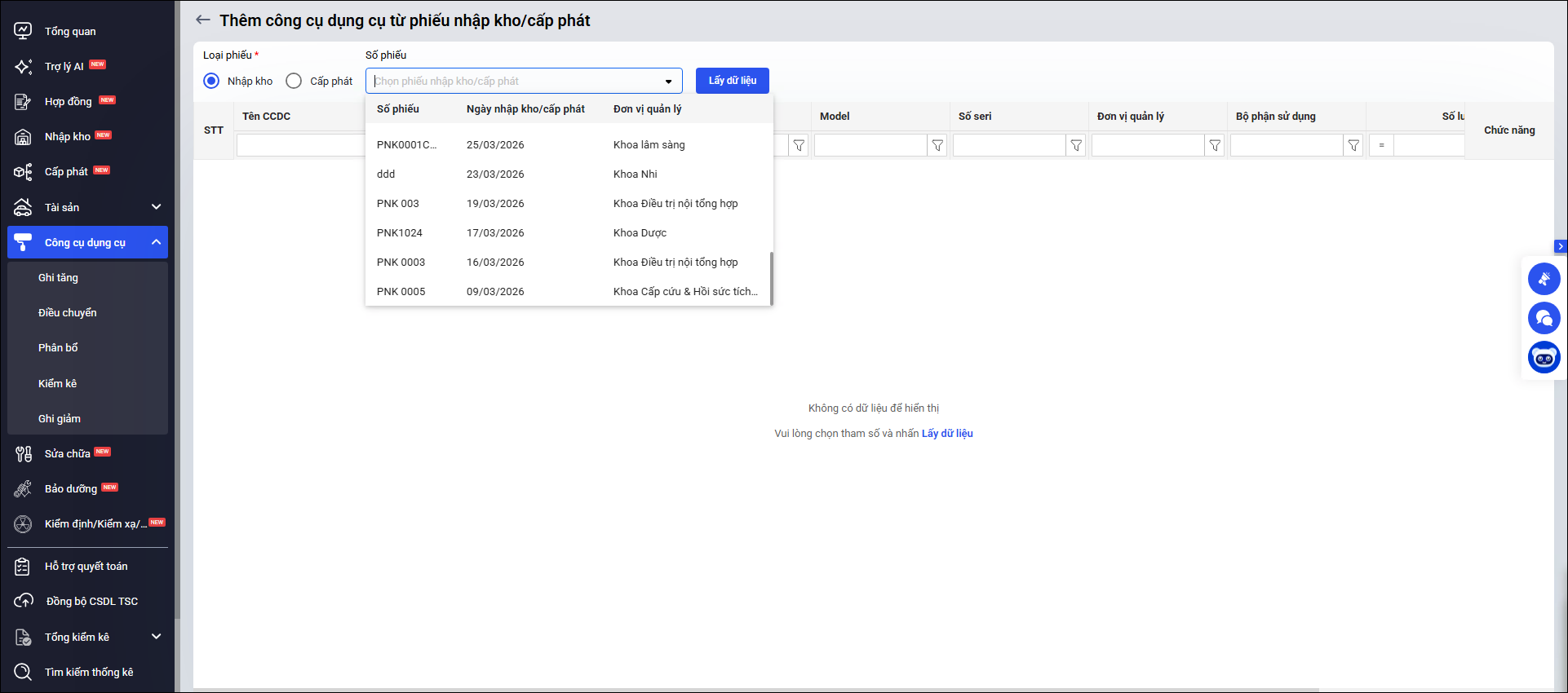Open the robot chatbot floating icon
The width and height of the screenshot is (1568, 693).
point(1544,357)
